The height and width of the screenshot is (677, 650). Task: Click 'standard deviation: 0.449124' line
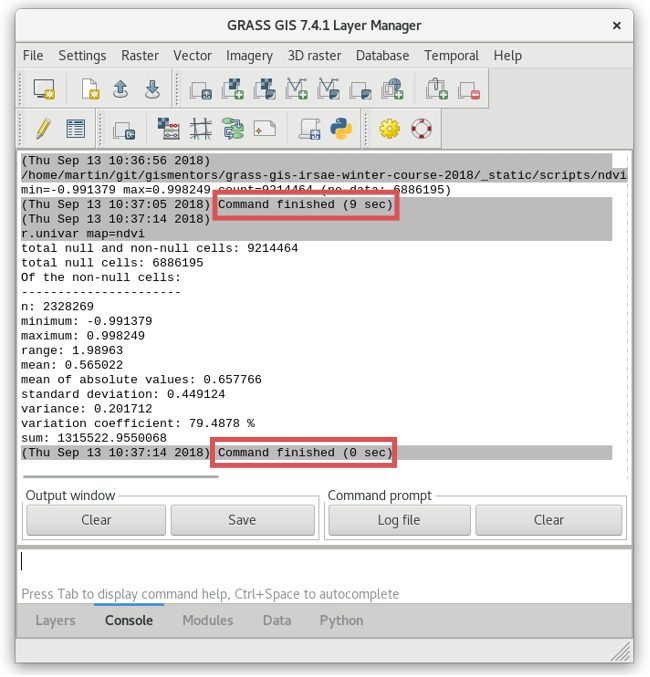[x=123, y=394]
